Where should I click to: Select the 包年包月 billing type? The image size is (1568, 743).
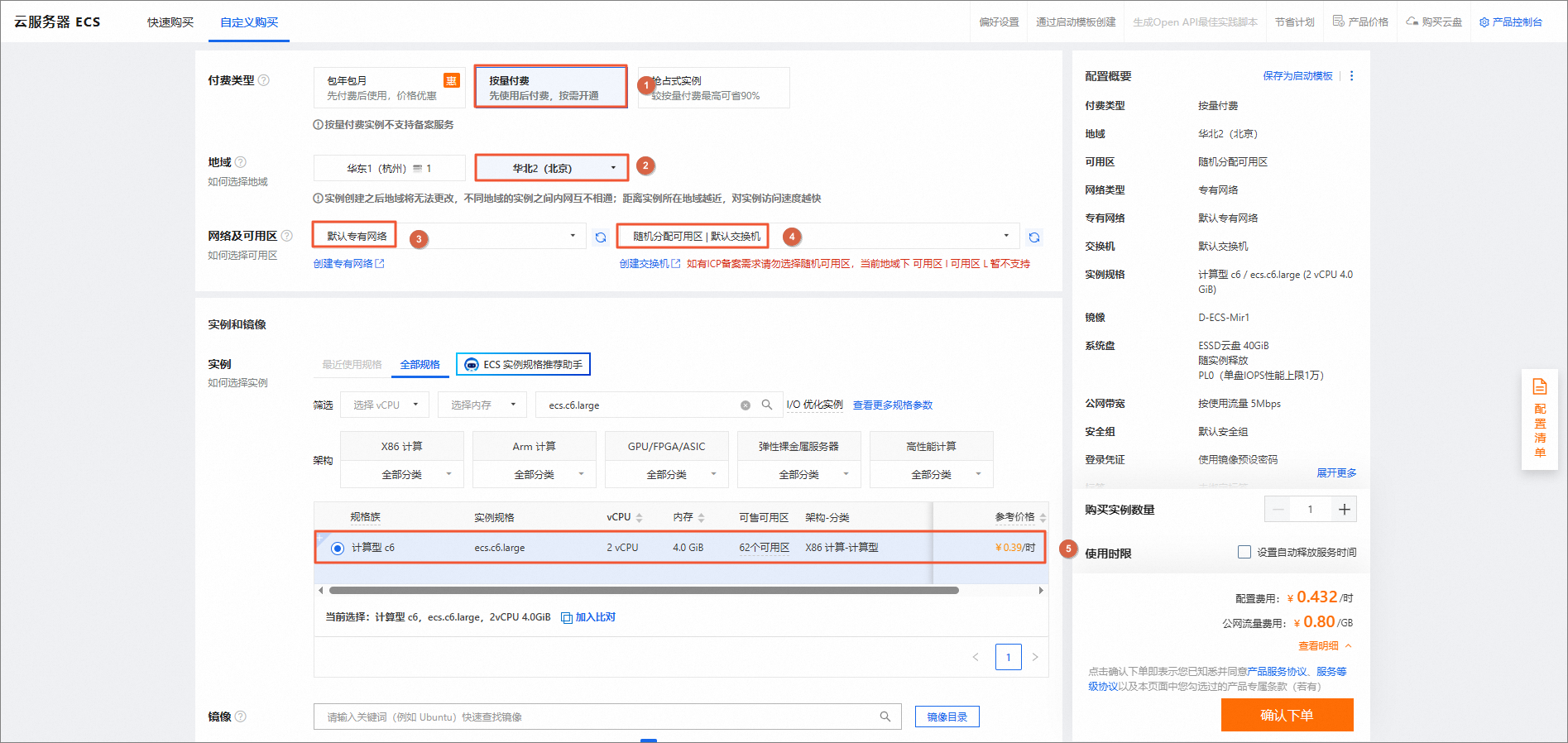tap(389, 88)
